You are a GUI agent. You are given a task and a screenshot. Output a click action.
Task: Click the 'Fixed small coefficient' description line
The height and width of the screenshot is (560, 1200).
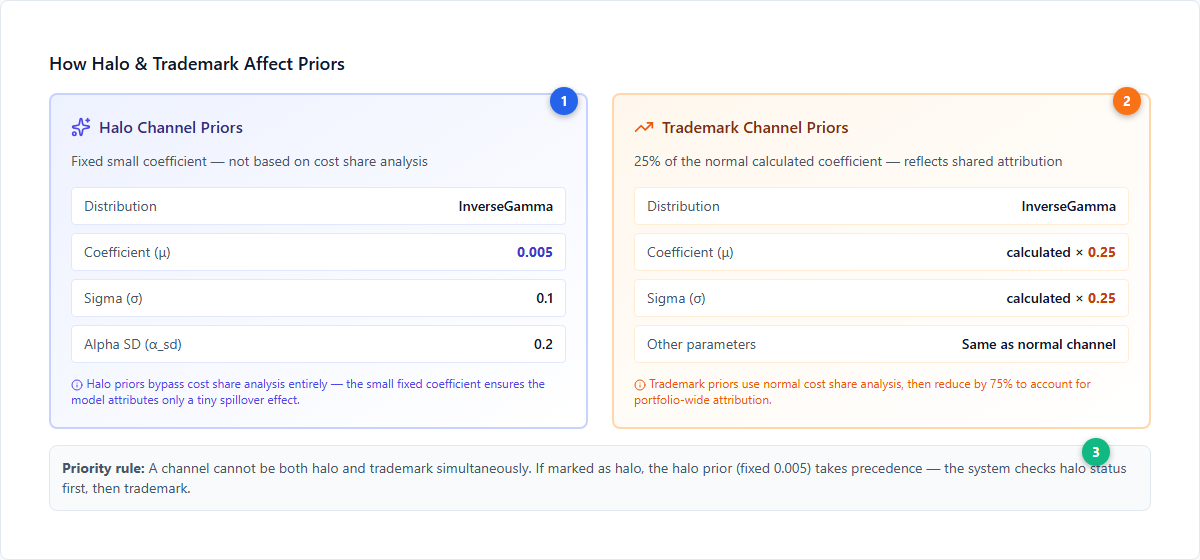(x=249, y=161)
